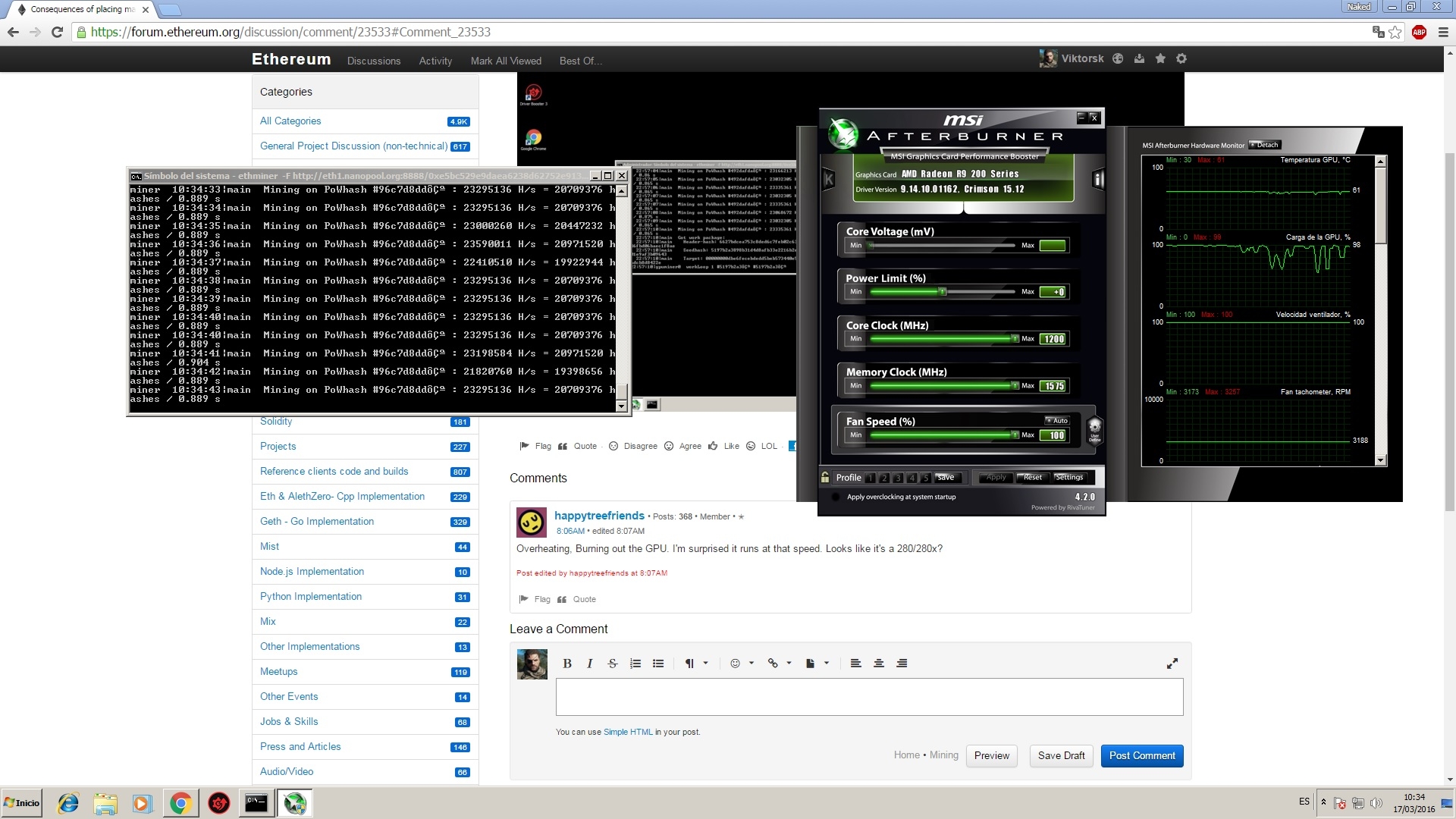Click Bold formatting in comment editor
Screen dimensions: 1456x819
point(567,664)
